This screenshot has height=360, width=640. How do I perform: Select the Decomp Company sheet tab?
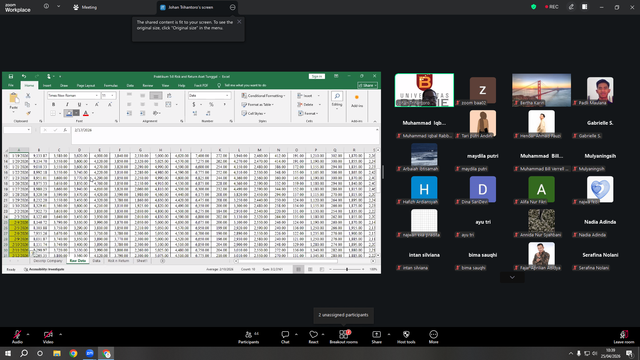(48, 260)
